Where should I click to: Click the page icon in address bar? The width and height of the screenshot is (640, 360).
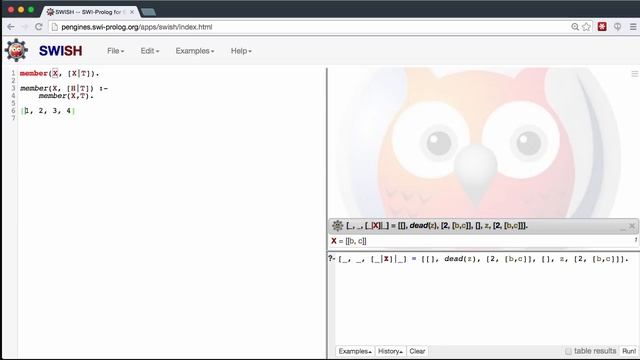[55, 27]
